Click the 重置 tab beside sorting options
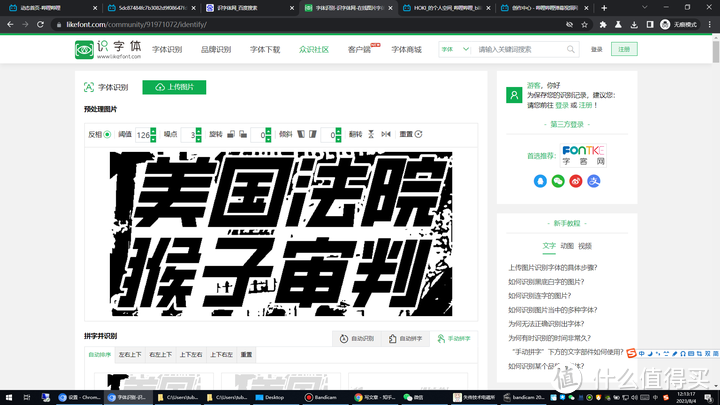Image resolution: width=720 pixels, height=405 pixels. pos(247,354)
